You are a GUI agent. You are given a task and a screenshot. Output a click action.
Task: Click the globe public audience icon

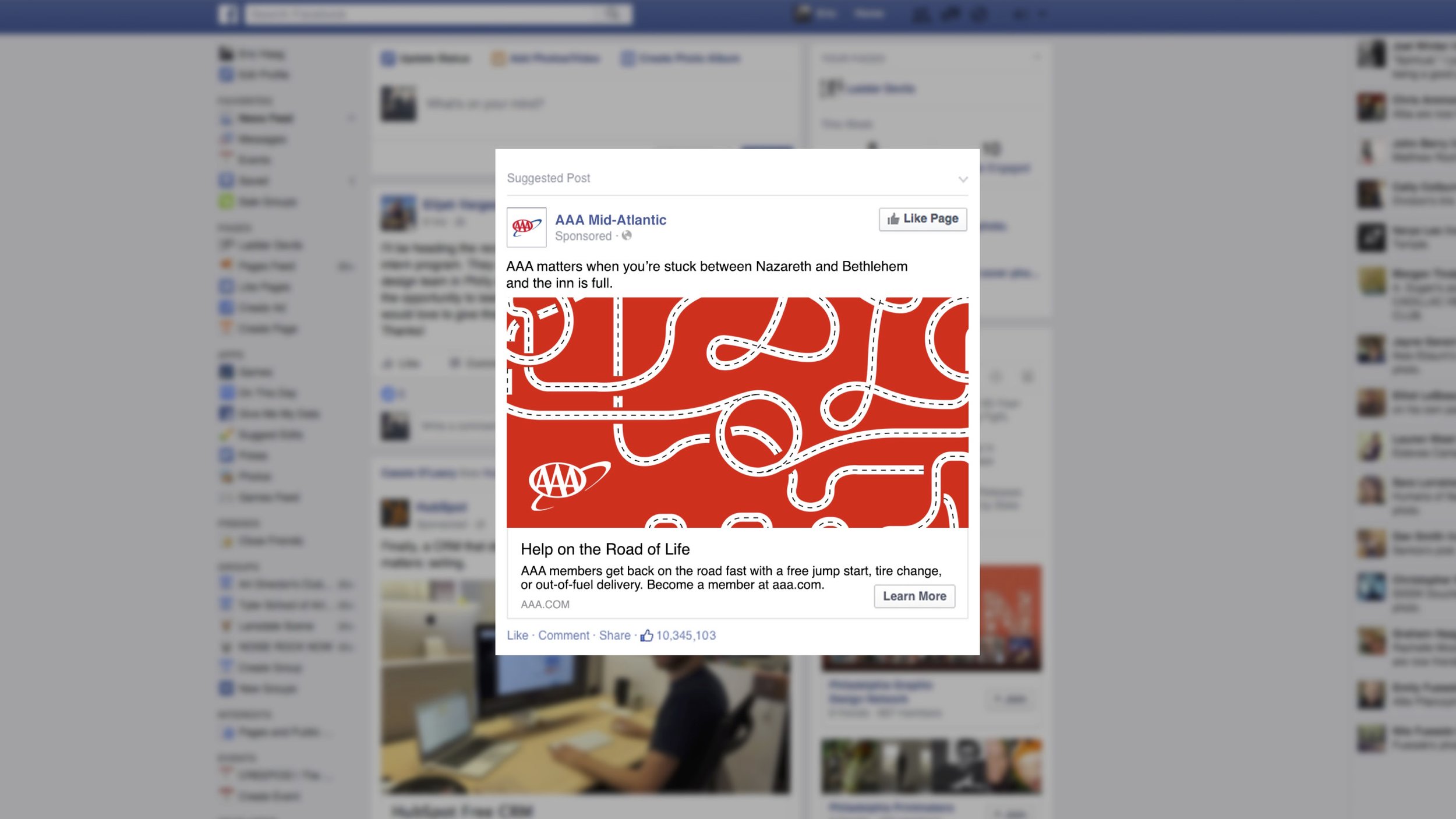(x=627, y=235)
